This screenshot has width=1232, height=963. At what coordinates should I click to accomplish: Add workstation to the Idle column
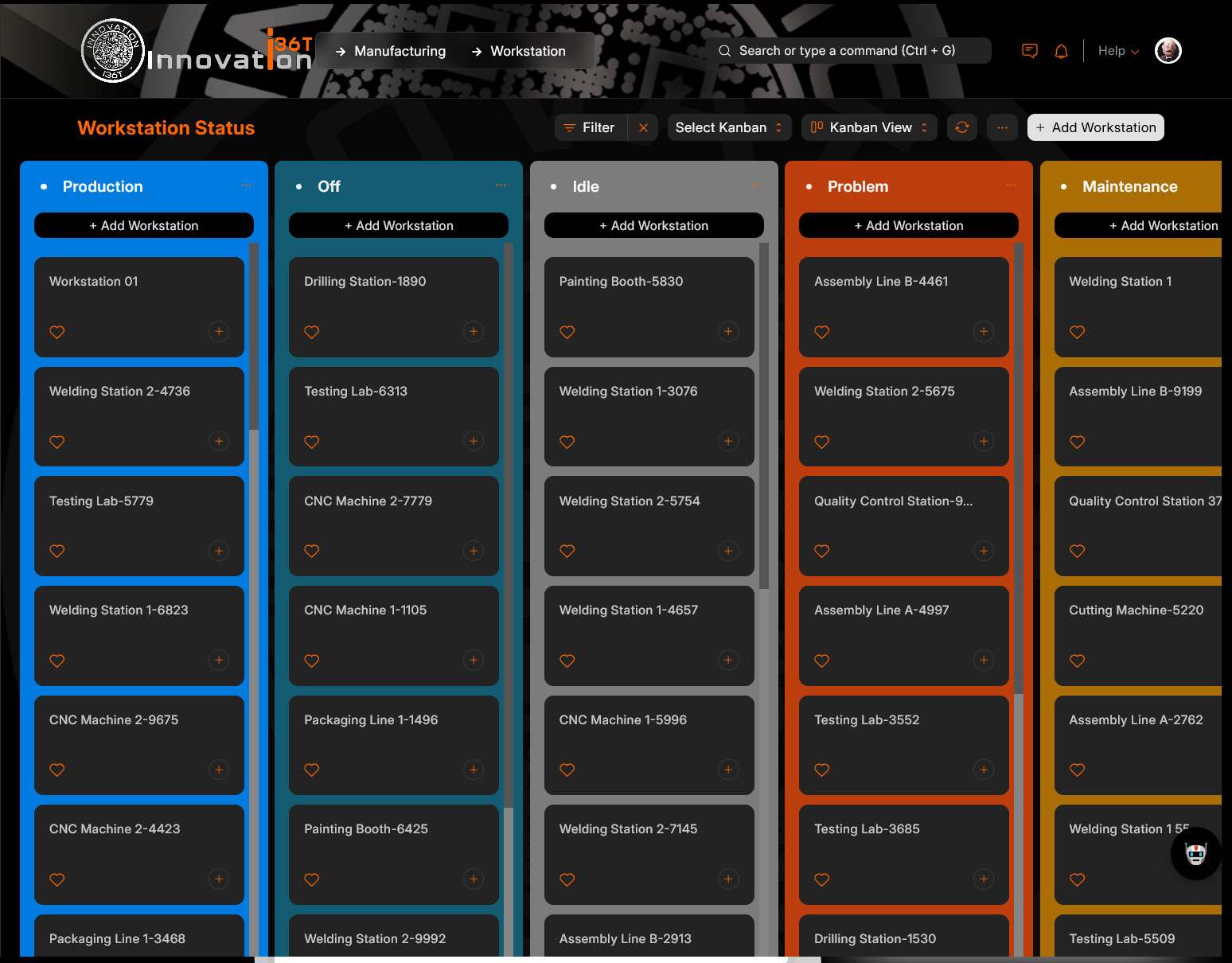tap(653, 225)
